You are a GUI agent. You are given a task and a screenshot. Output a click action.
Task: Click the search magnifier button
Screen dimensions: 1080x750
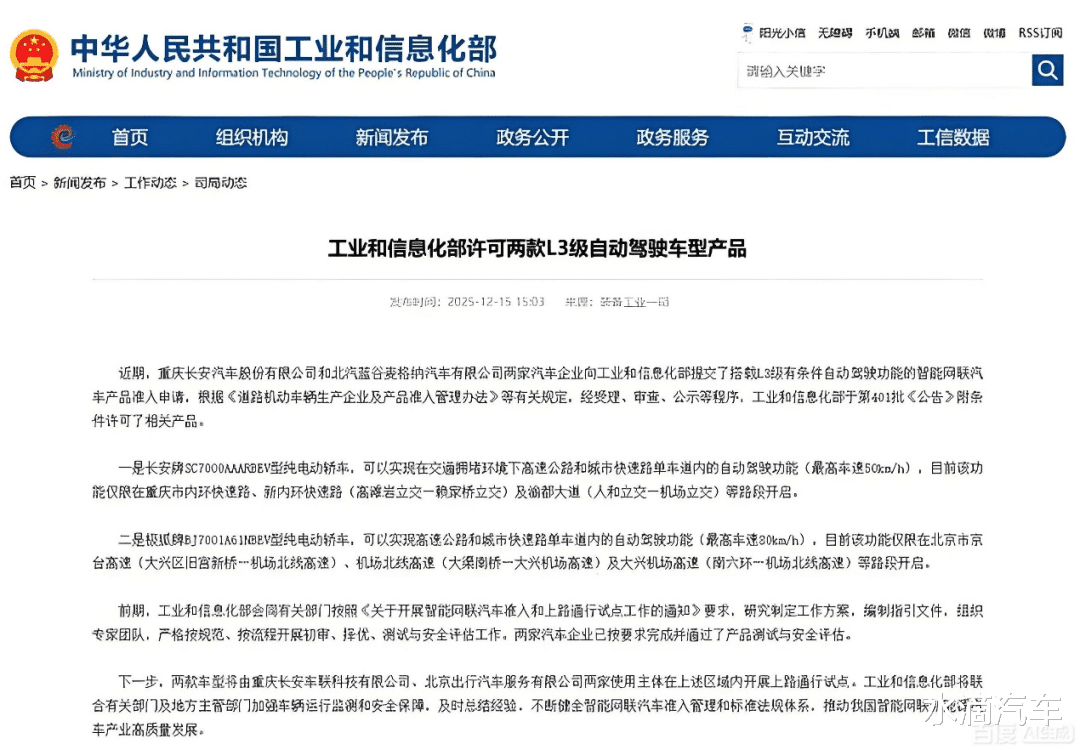1047,70
